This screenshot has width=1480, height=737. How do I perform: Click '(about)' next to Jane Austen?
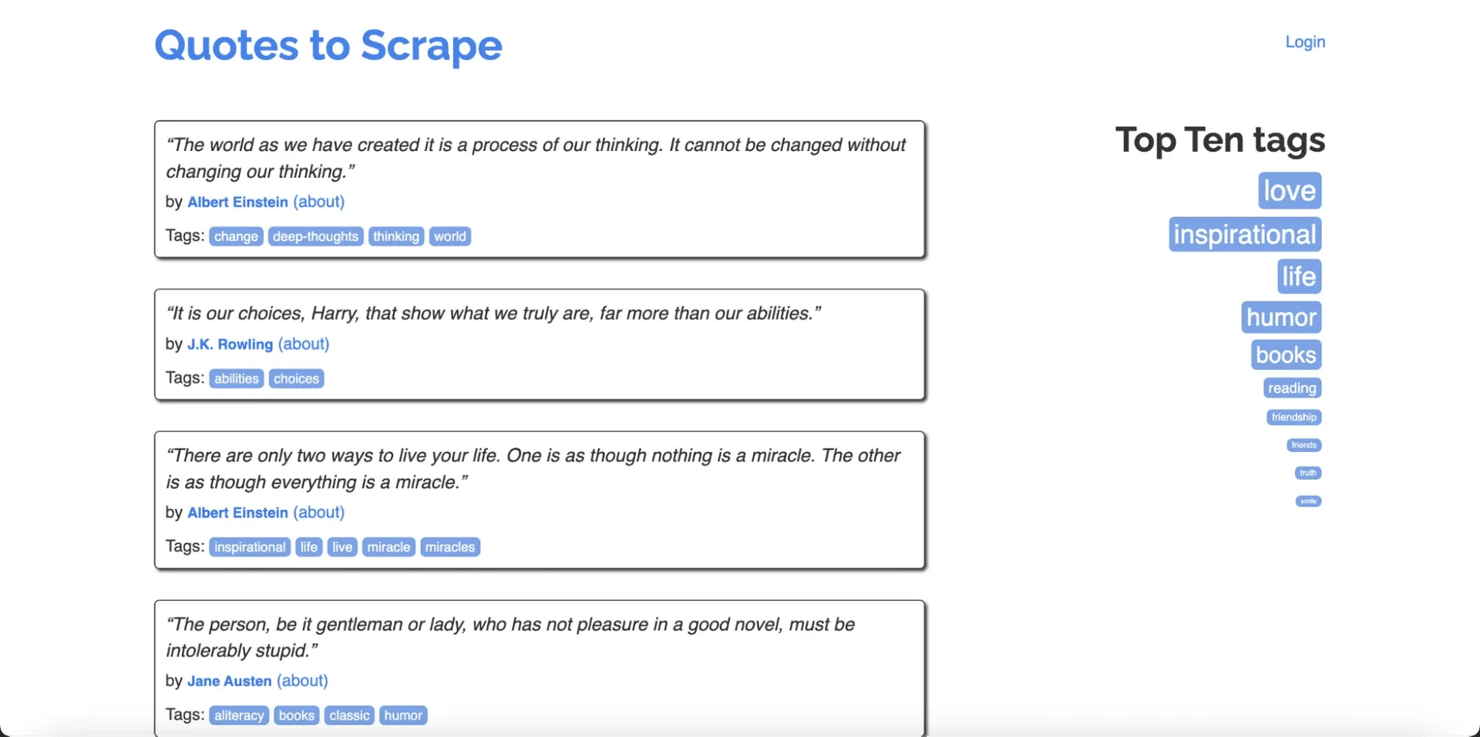tap(302, 681)
